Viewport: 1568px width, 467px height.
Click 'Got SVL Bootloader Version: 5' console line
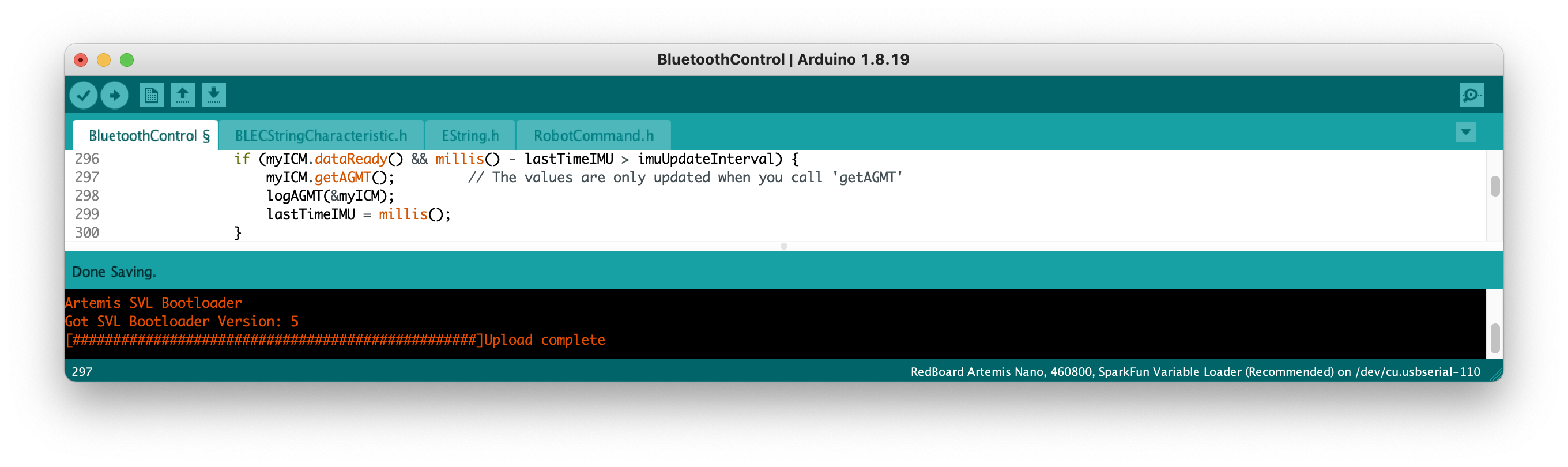click(182, 321)
